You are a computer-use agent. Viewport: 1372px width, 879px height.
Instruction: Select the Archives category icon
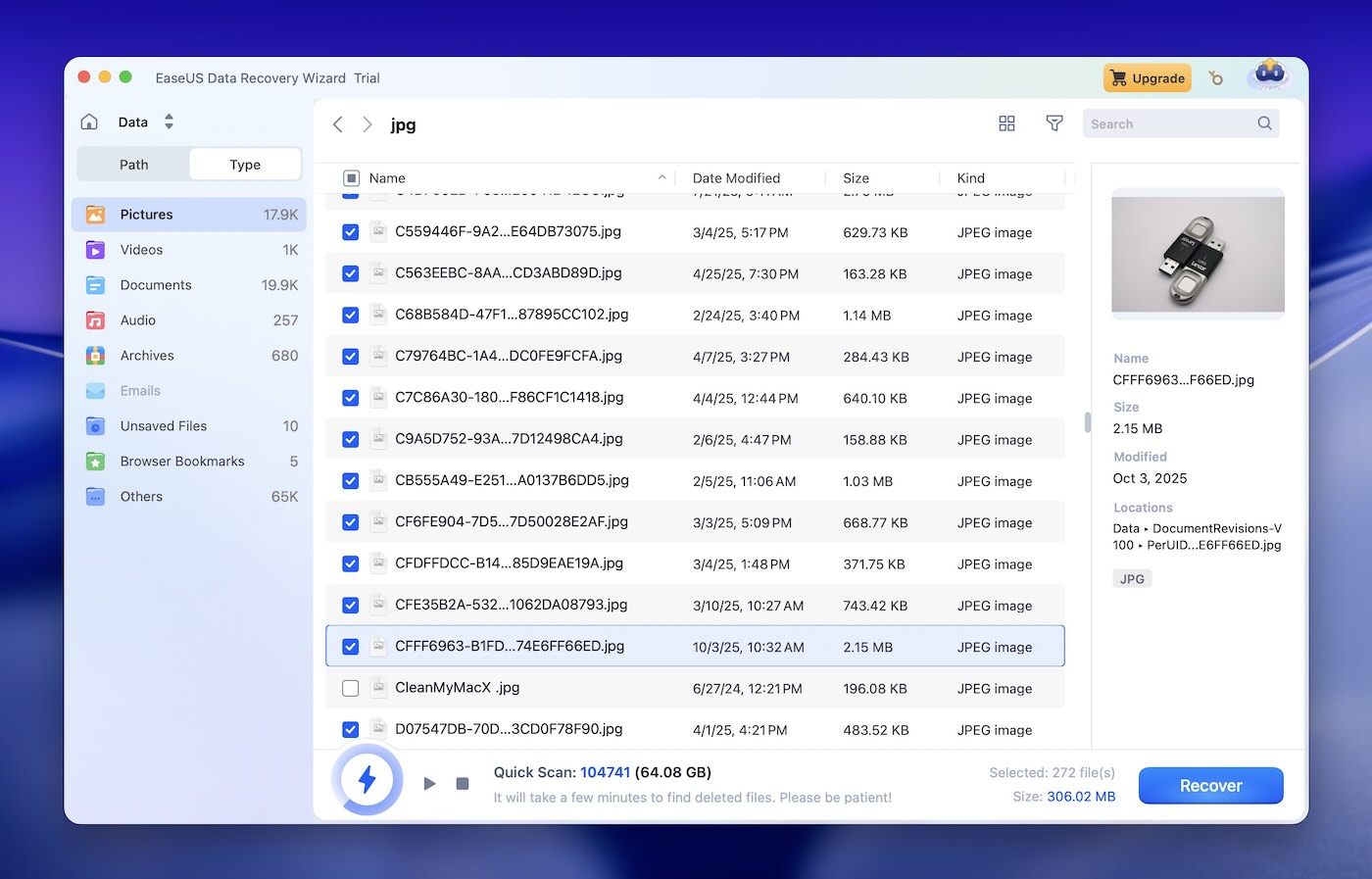pyautogui.click(x=95, y=355)
